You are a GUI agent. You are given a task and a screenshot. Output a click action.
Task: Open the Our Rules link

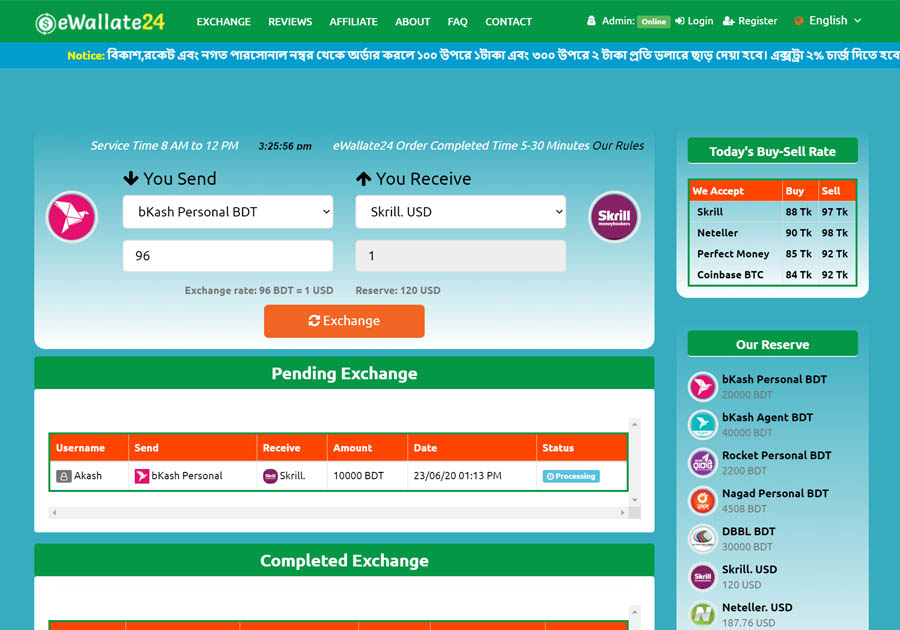(x=618, y=146)
